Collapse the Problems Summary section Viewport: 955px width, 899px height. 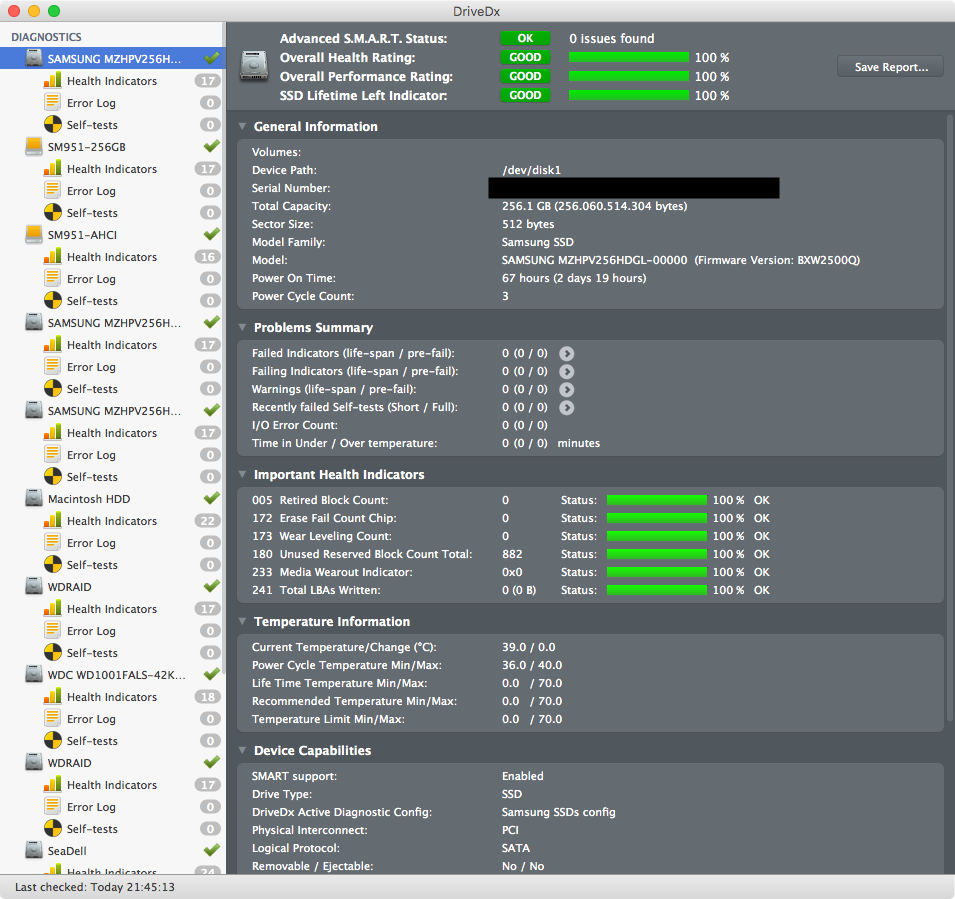(242, 328)
